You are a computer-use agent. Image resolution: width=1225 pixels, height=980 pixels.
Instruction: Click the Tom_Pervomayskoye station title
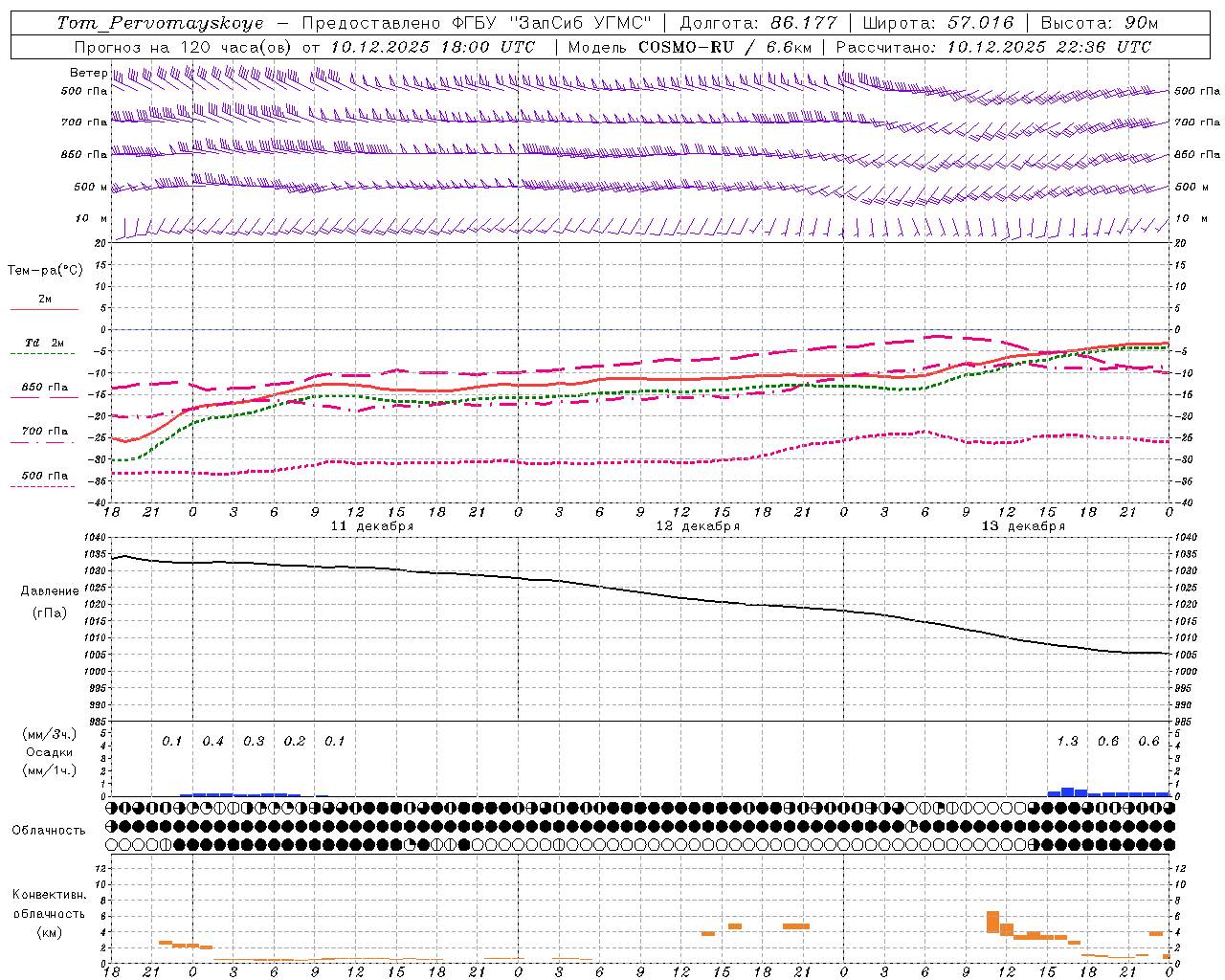[x=160, y=23]
